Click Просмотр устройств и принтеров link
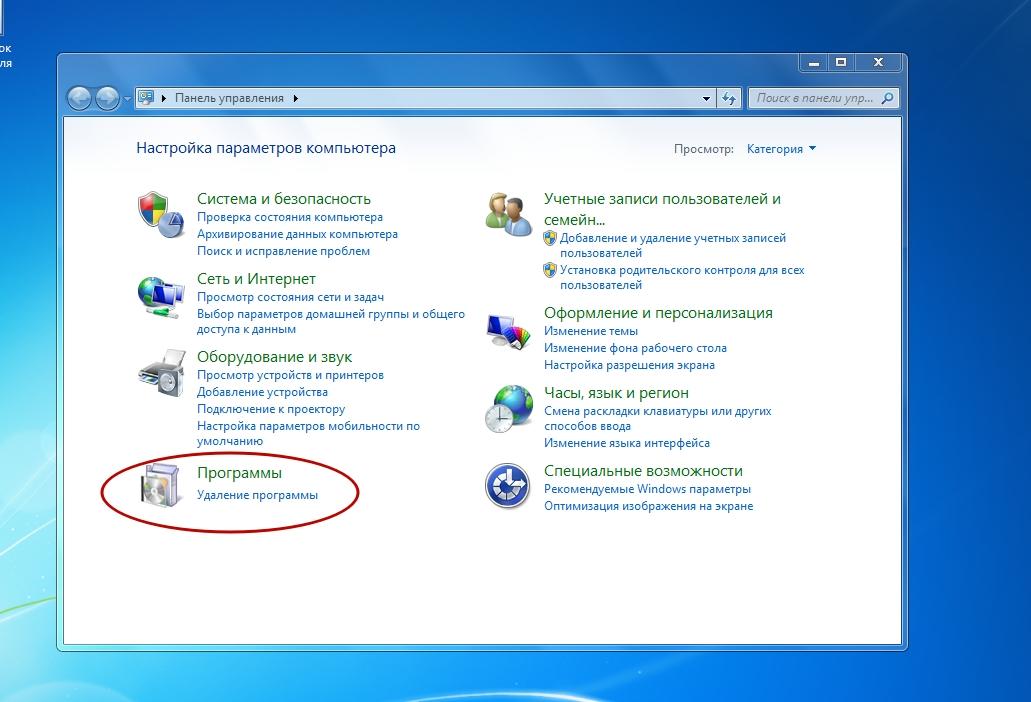 coord(290,375)
